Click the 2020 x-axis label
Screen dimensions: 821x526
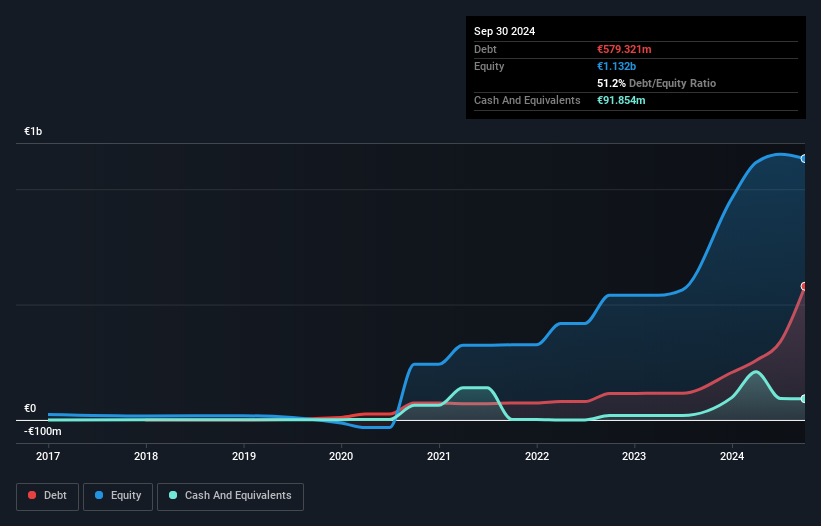click(x=341, y=456)
